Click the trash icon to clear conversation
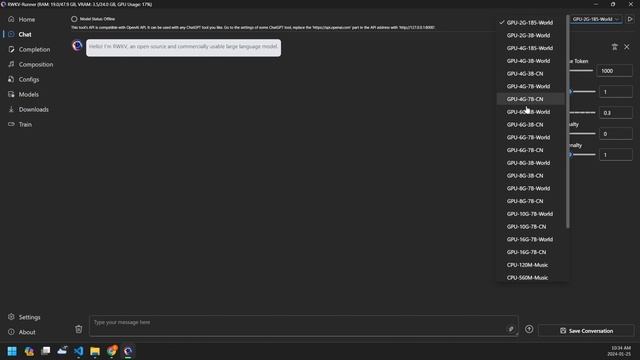The width and height of the screenshot is (640, 360). point(79,329)
